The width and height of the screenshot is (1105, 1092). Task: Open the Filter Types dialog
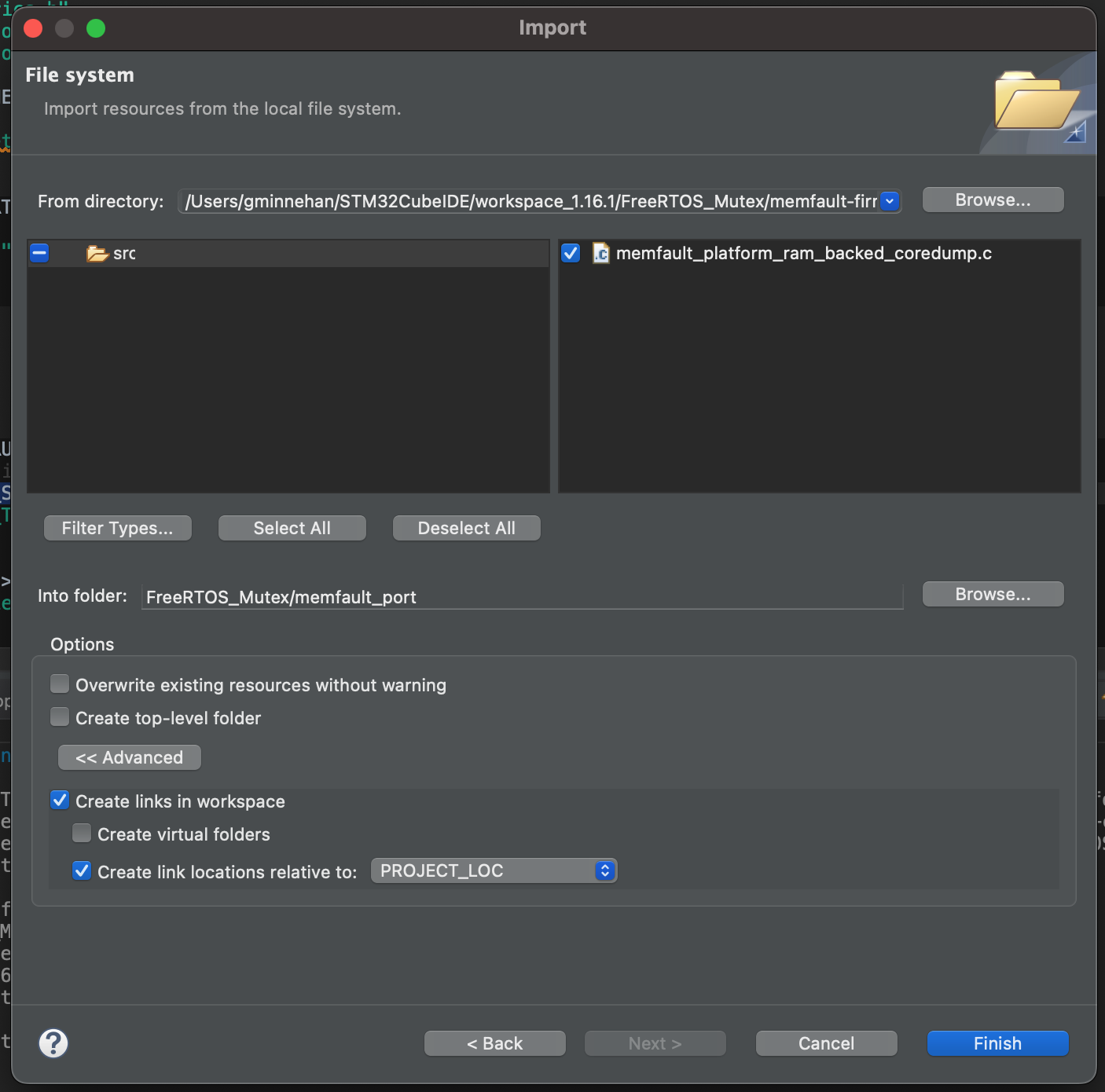pyautogui.click(x=118, y=528)
